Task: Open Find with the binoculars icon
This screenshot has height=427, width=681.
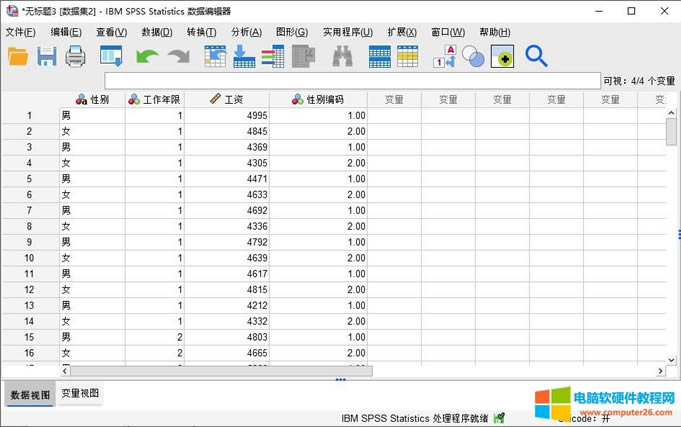Action: (x=343, y=57)
